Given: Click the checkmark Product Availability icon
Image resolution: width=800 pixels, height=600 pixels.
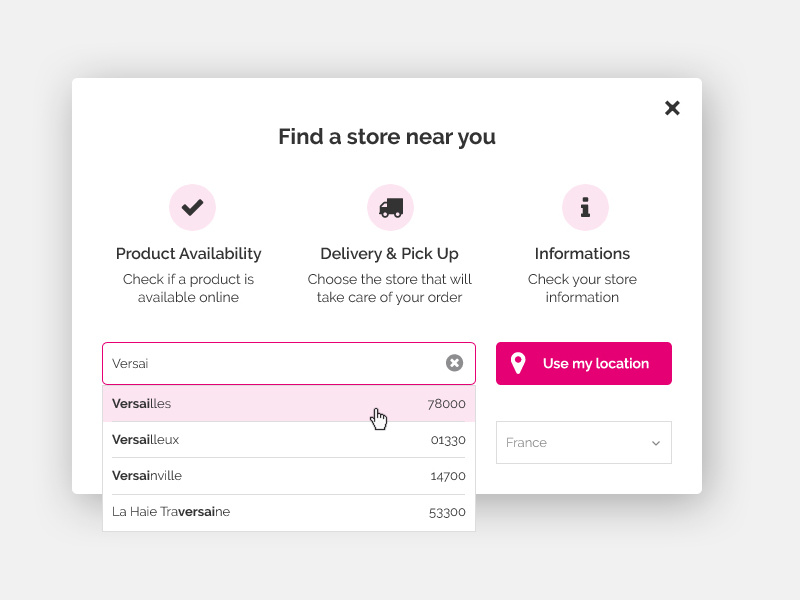Looking at the screenshot, I should click(x=192, y=207).
